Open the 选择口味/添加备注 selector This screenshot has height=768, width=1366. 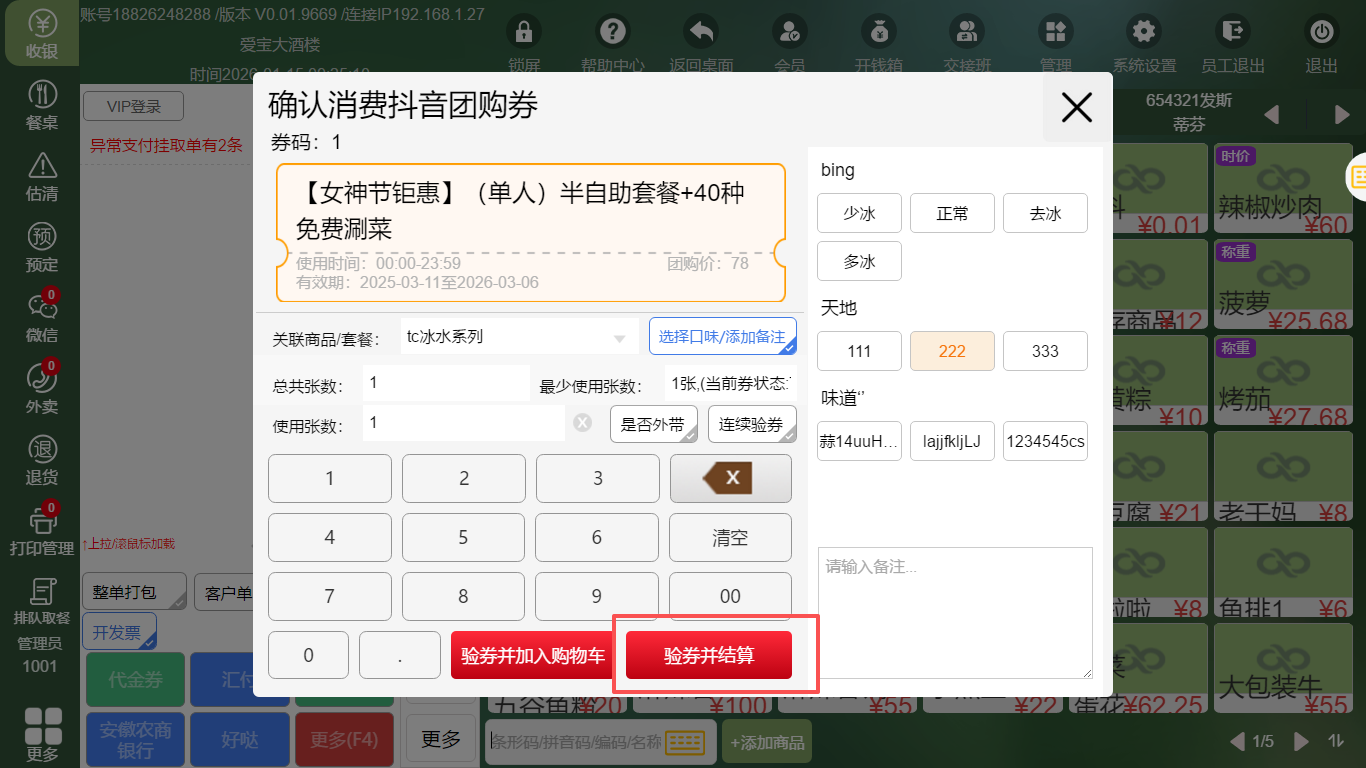coord(722,337)
